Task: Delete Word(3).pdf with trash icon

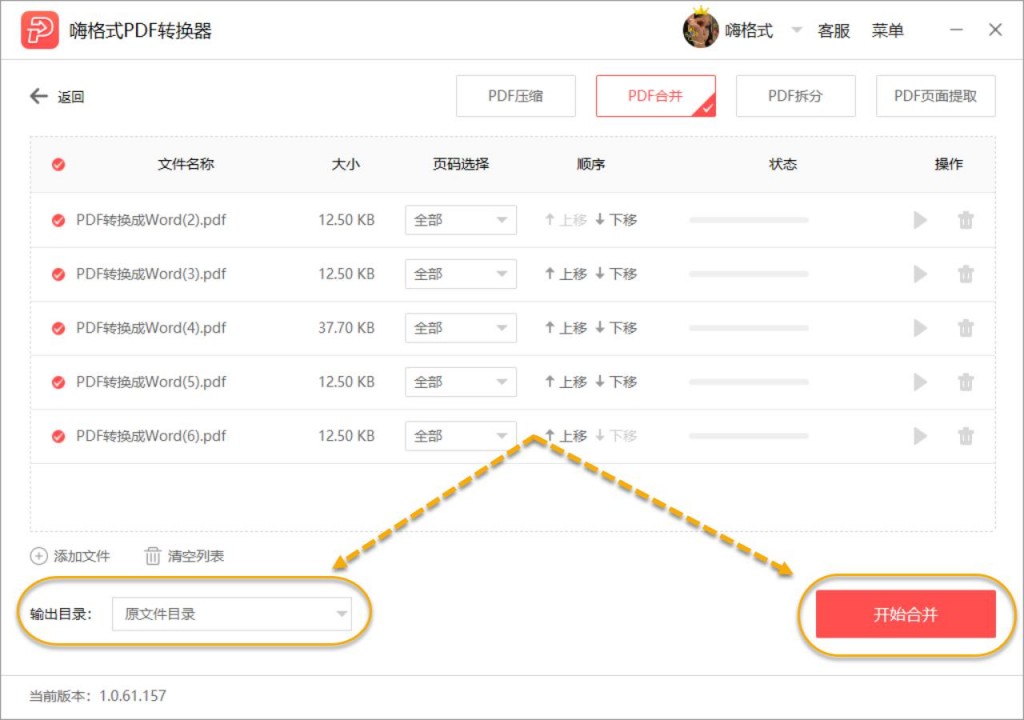Action: click(966, 274)
